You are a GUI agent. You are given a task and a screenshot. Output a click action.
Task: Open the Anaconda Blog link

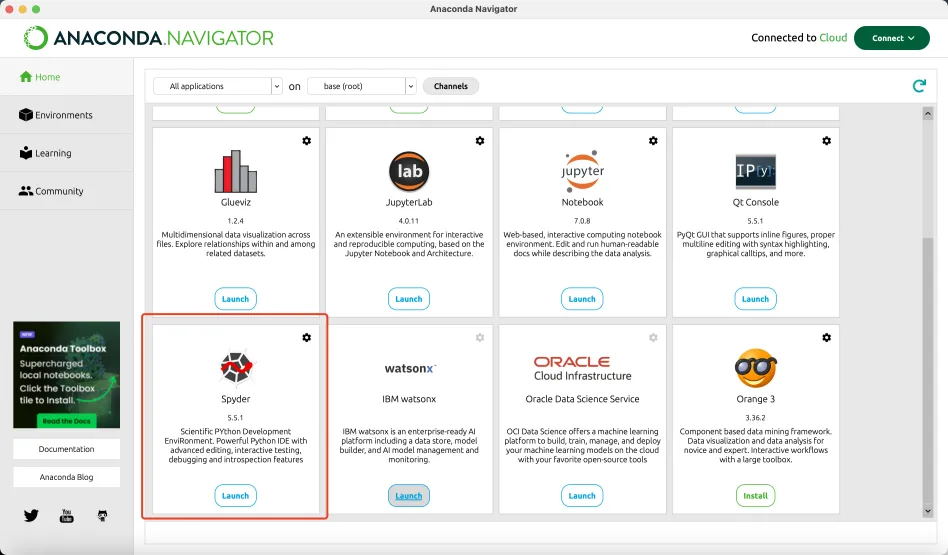click(67, 477)
